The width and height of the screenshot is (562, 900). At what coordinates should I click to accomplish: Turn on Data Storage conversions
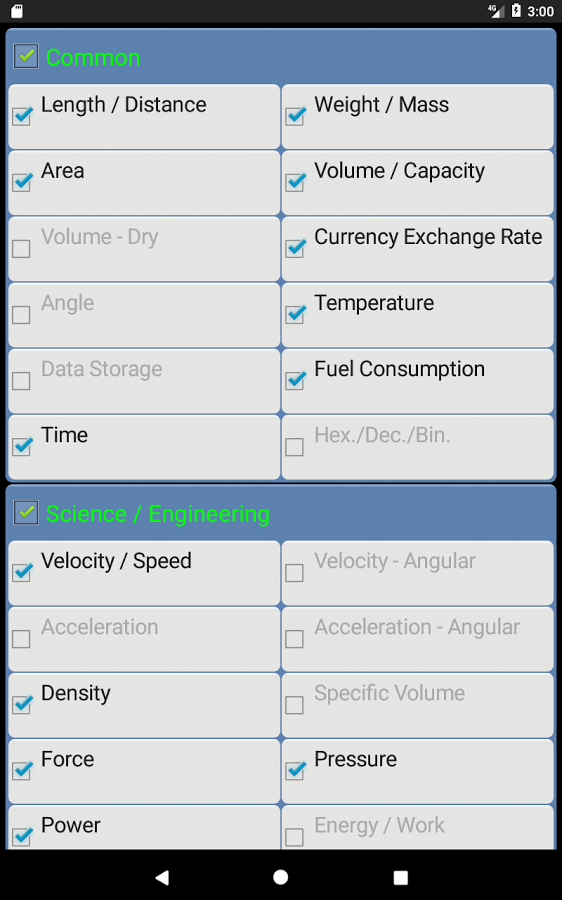click(x=21, y=381)
